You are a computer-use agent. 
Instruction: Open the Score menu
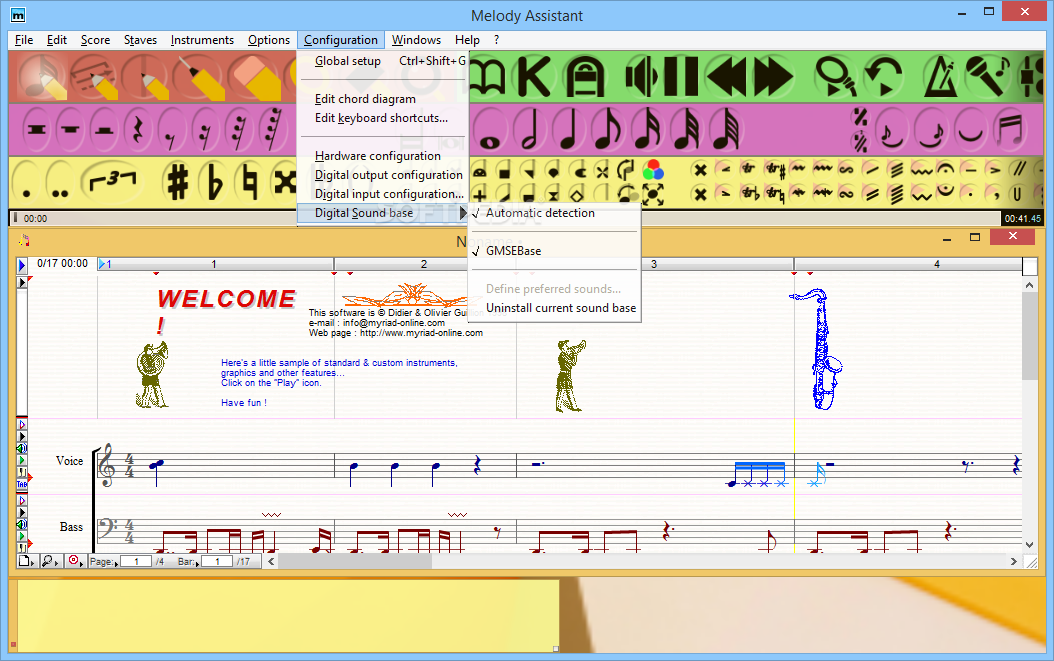[x=95, y=40]
